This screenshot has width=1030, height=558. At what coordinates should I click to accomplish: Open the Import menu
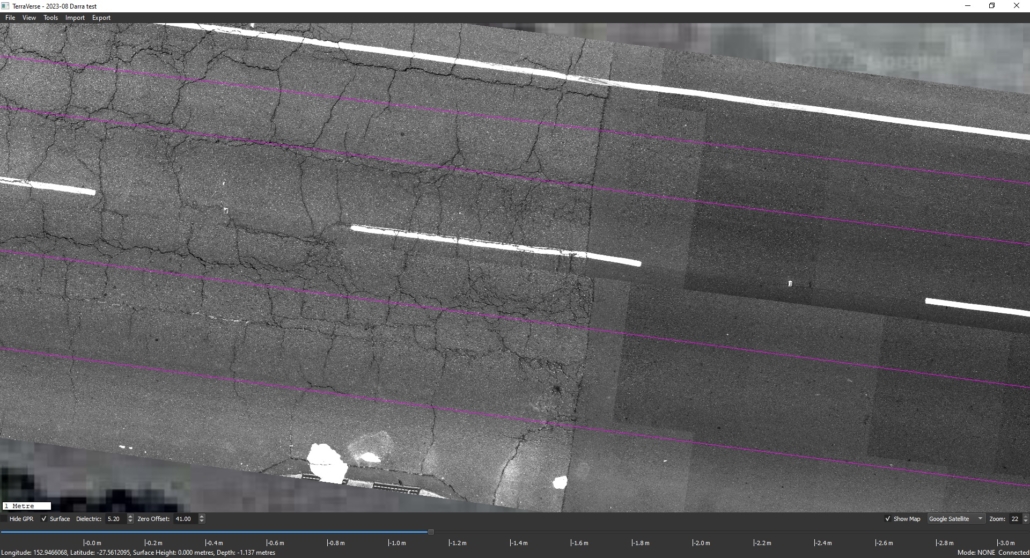[75, 18]
